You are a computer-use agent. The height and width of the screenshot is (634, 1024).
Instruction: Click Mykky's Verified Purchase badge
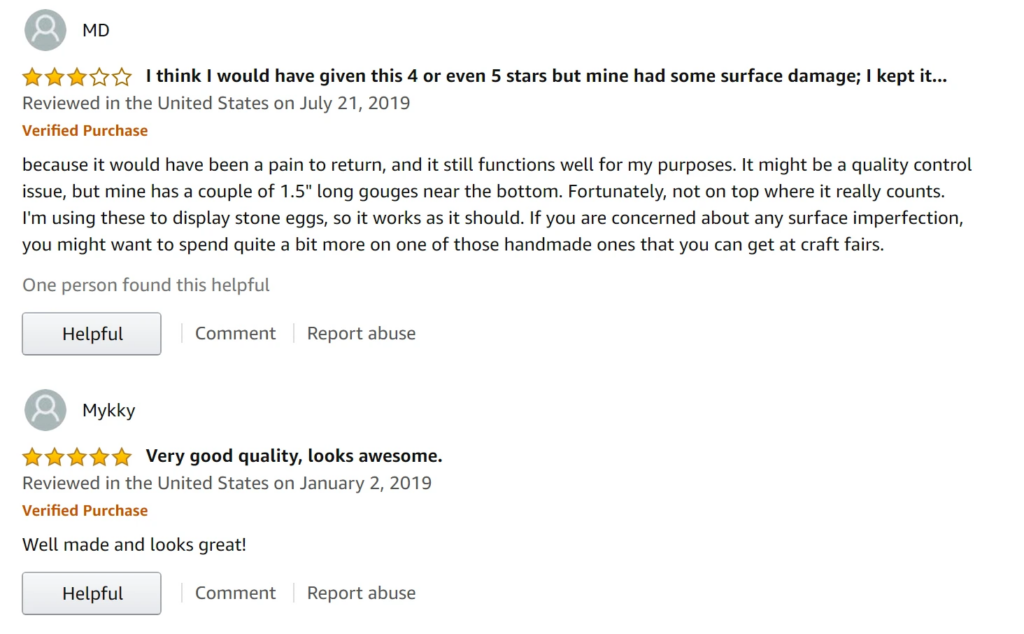tap(84, 510)
